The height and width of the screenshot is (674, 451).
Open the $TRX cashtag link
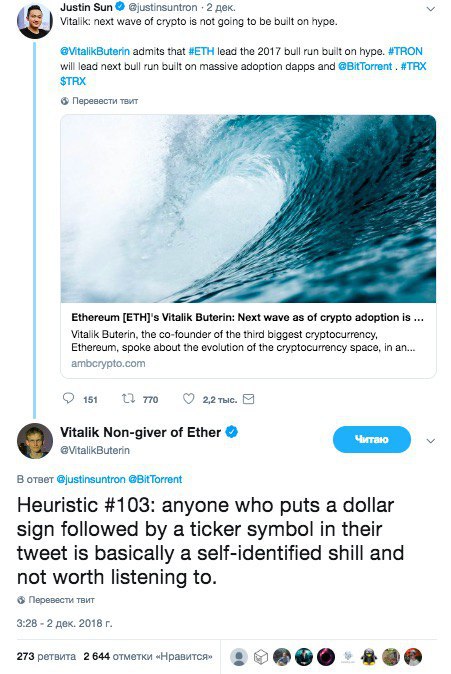pos(73,81)
